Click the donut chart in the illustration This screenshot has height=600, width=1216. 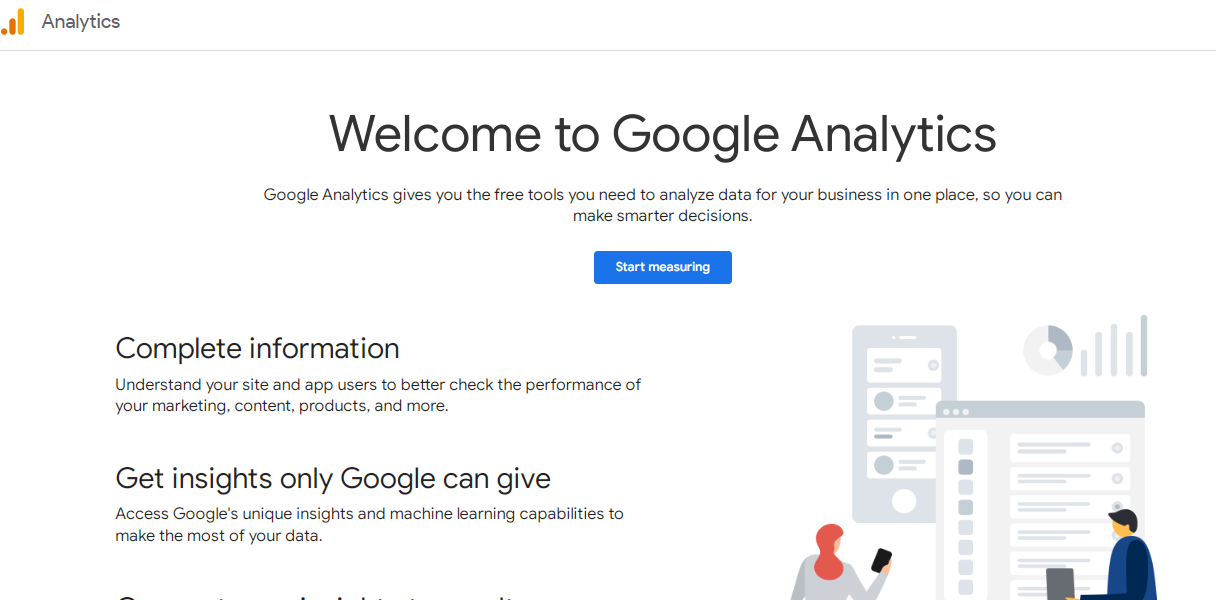coord(1048,350)
